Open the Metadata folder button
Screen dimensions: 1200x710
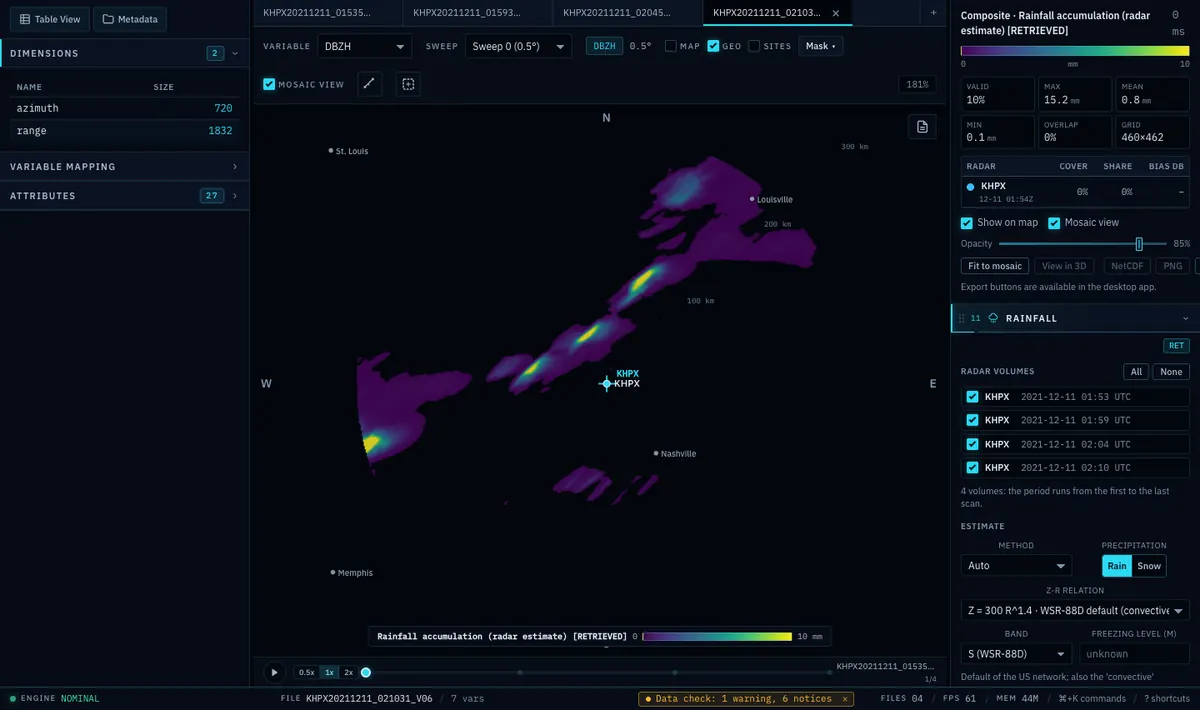[130, 19]
